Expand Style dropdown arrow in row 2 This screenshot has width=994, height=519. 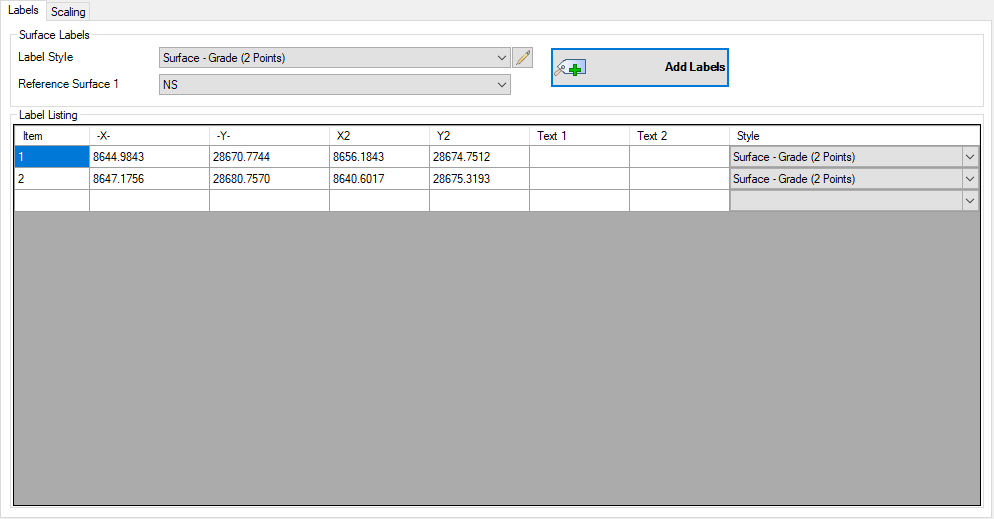pyautogui.click(x=969, y=179)
